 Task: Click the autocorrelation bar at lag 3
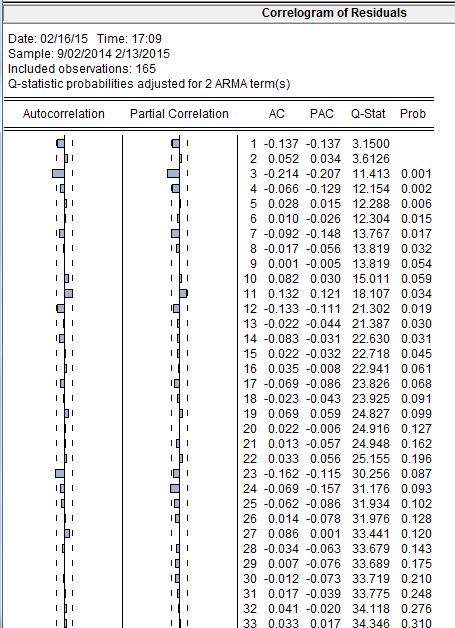[58, 173]
